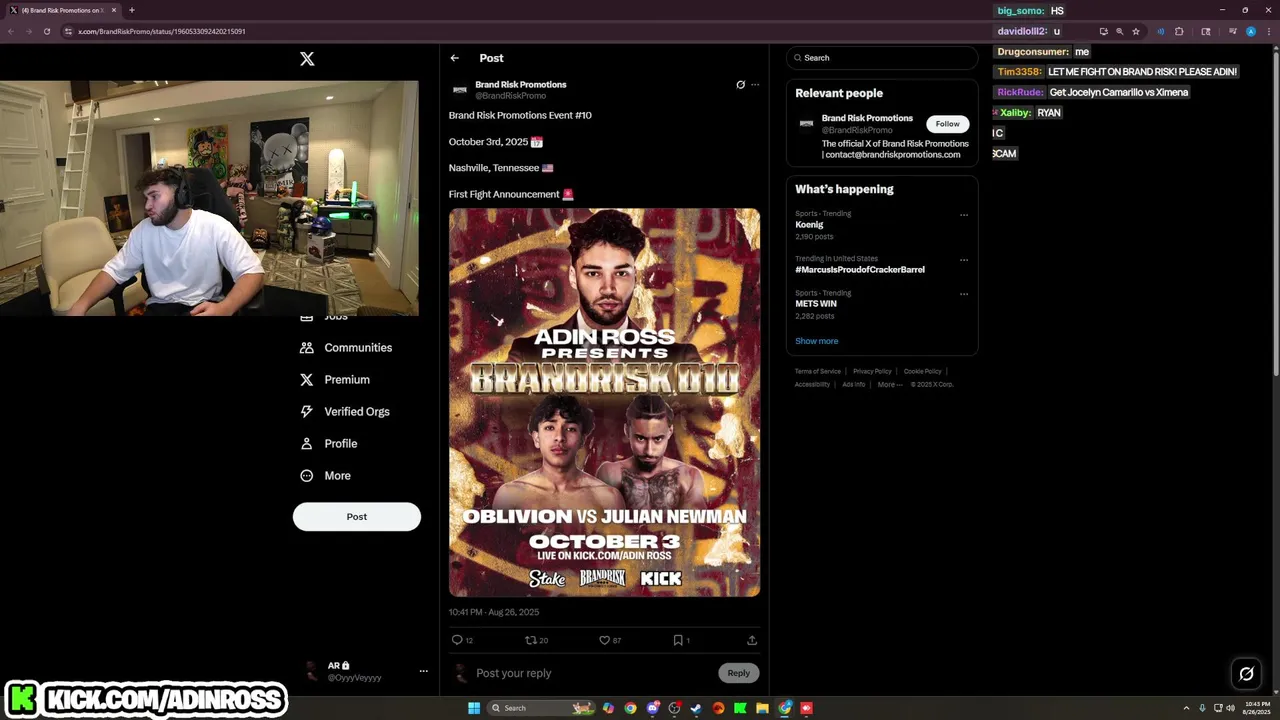Image resolution: width=1280 pixels, height=720 pixels.
Task: Open the Windows Start menu
Action: 474,708
